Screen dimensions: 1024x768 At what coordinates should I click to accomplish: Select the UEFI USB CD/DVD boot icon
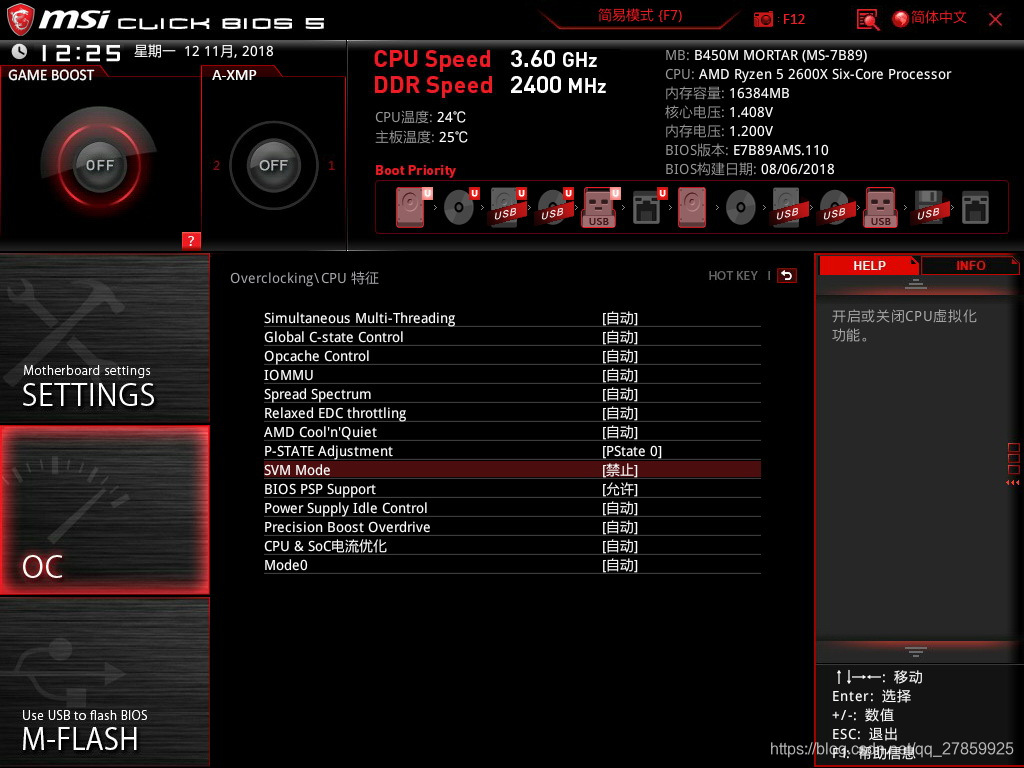coord(554,208)
